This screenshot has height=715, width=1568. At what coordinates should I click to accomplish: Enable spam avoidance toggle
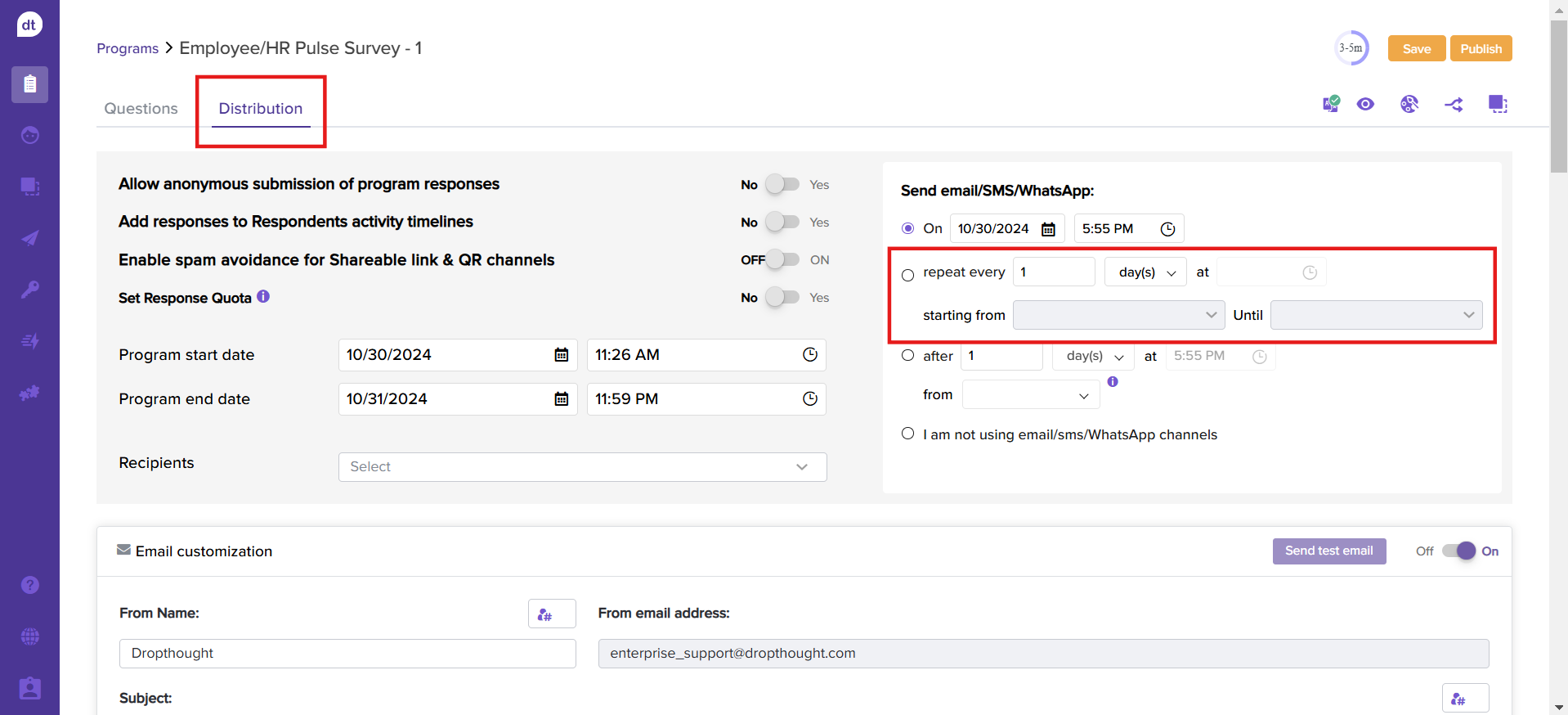tap(782, 260)
